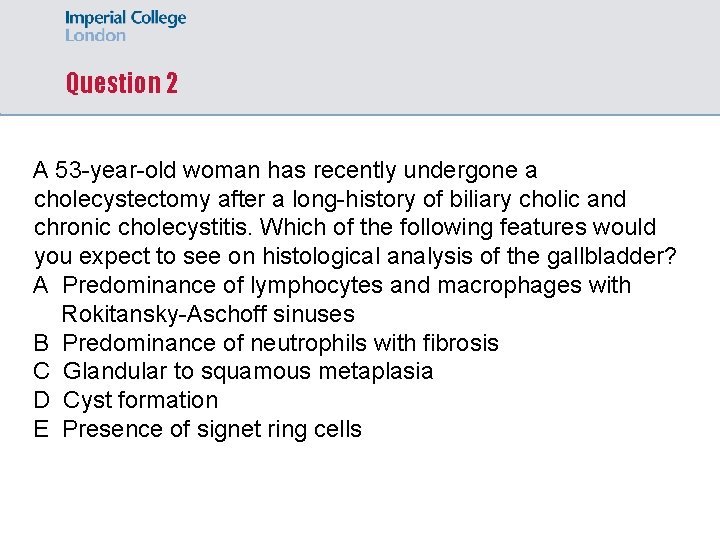Select answer letter D
720x540 pixels.
point(41,401)
